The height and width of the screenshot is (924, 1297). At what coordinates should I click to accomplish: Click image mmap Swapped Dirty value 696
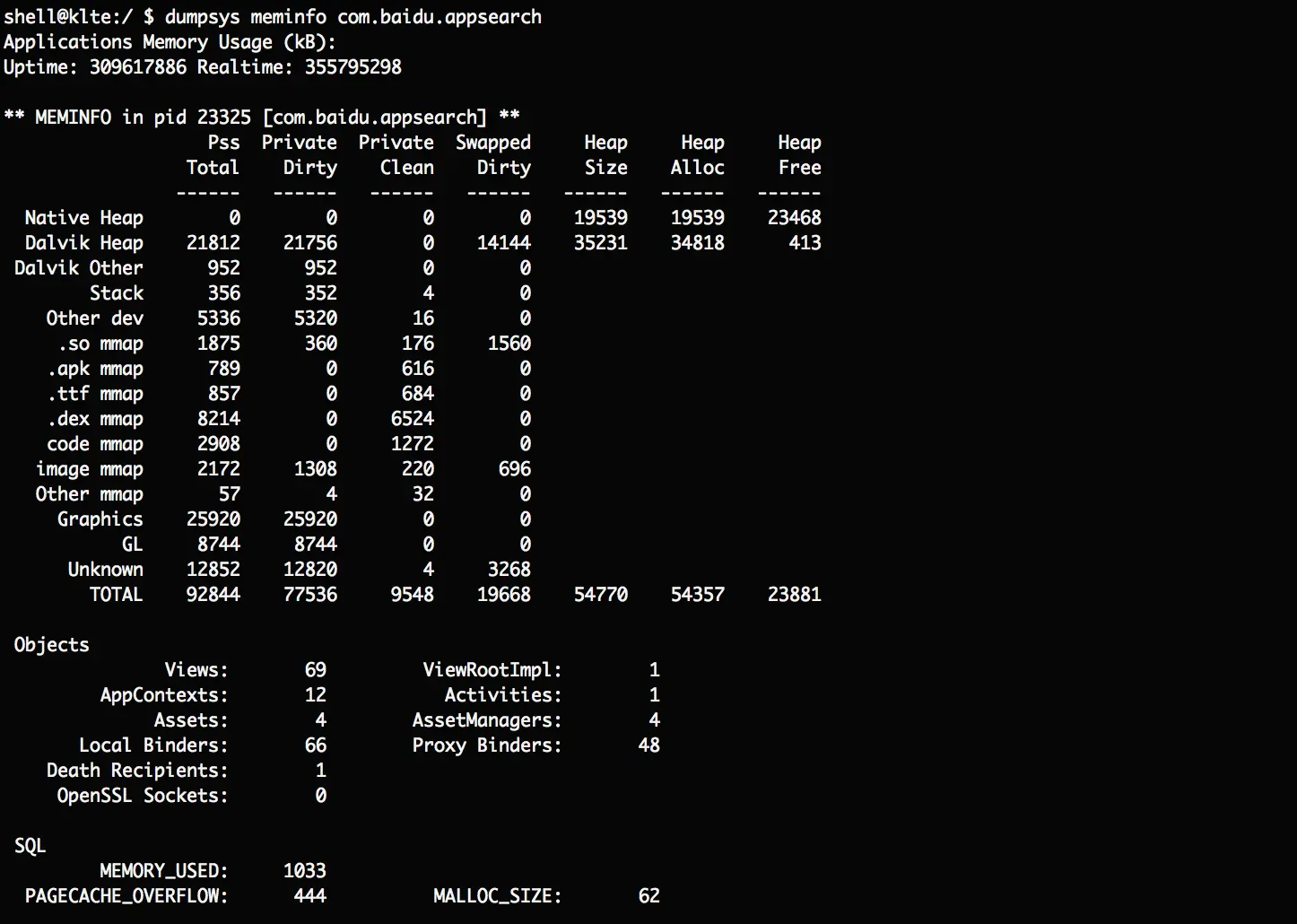click(515, 469)
